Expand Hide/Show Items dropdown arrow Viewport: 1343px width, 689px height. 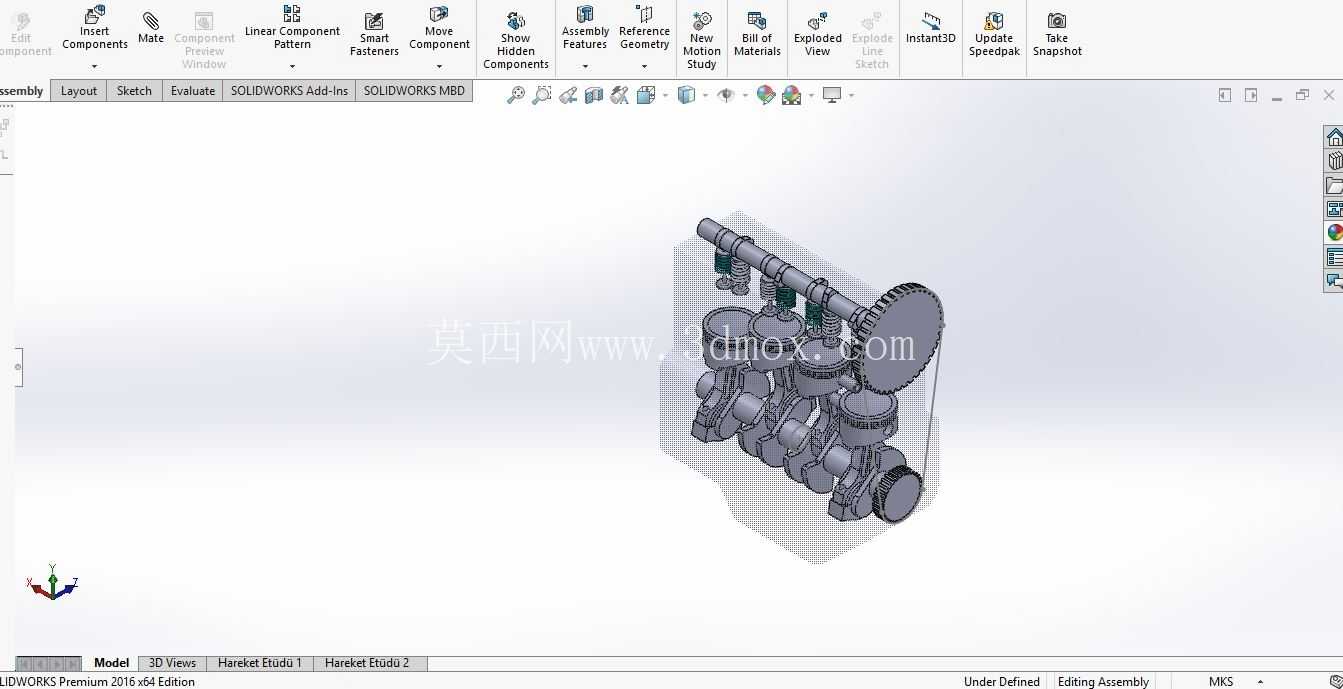(745, 96)
